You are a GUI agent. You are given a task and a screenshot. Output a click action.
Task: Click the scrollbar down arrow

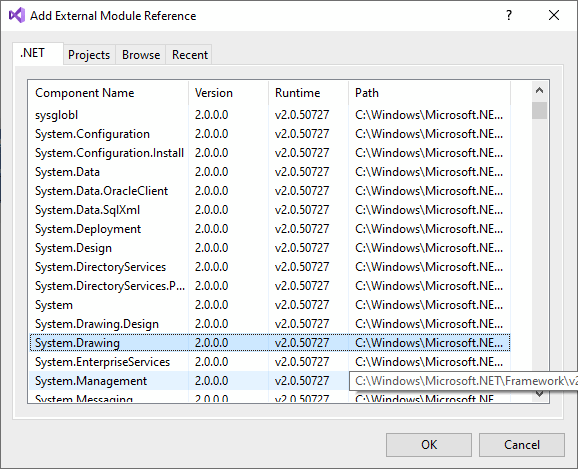coord(539,394)
